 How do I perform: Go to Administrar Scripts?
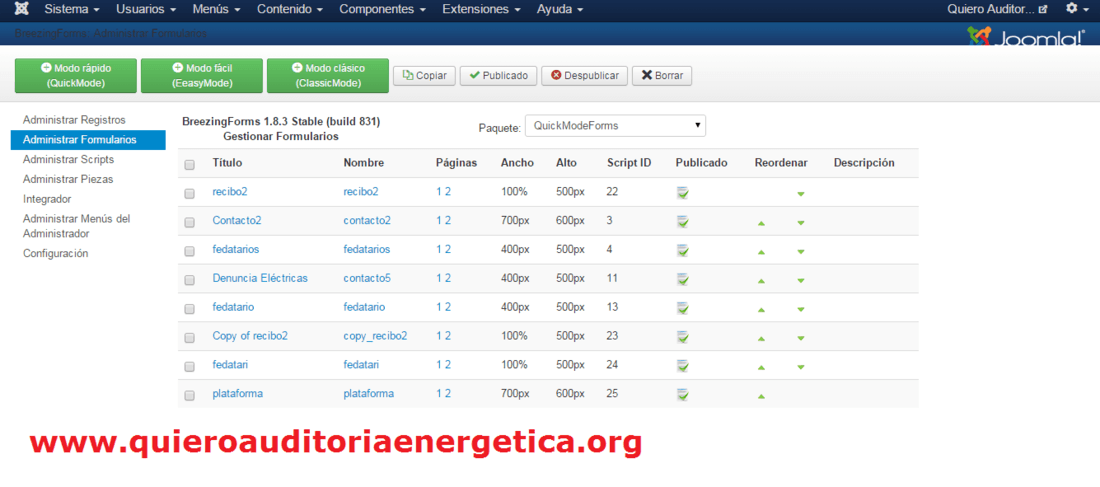68,159
